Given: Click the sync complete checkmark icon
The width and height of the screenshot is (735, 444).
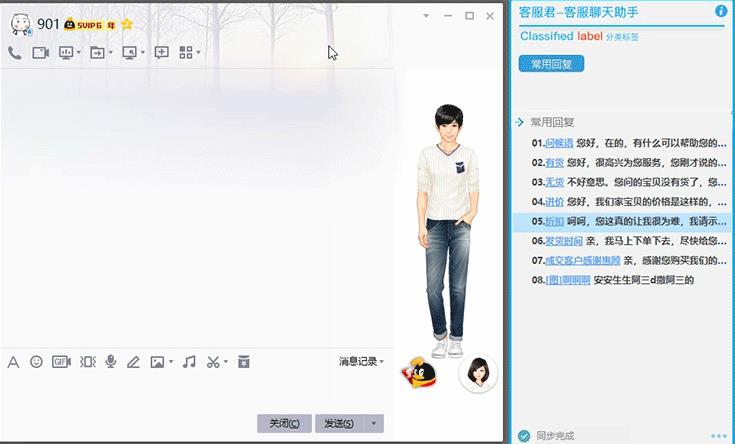Looking at the screenshot, I should tap(524, 436).
